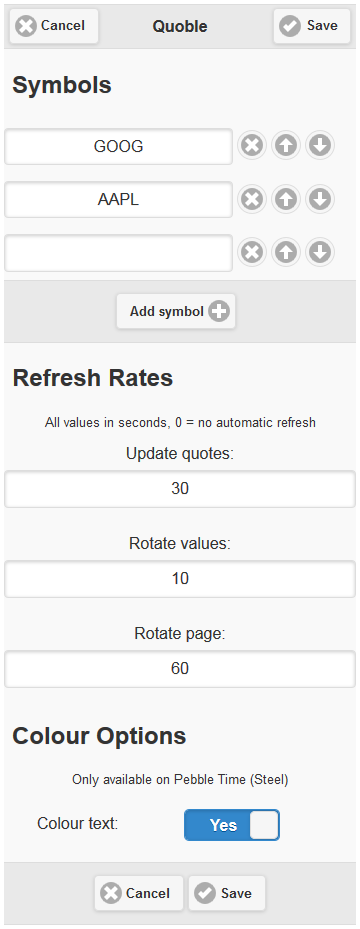Select the empty symbol input field
The image size is (360, 929).
click(x=118, y=253)
